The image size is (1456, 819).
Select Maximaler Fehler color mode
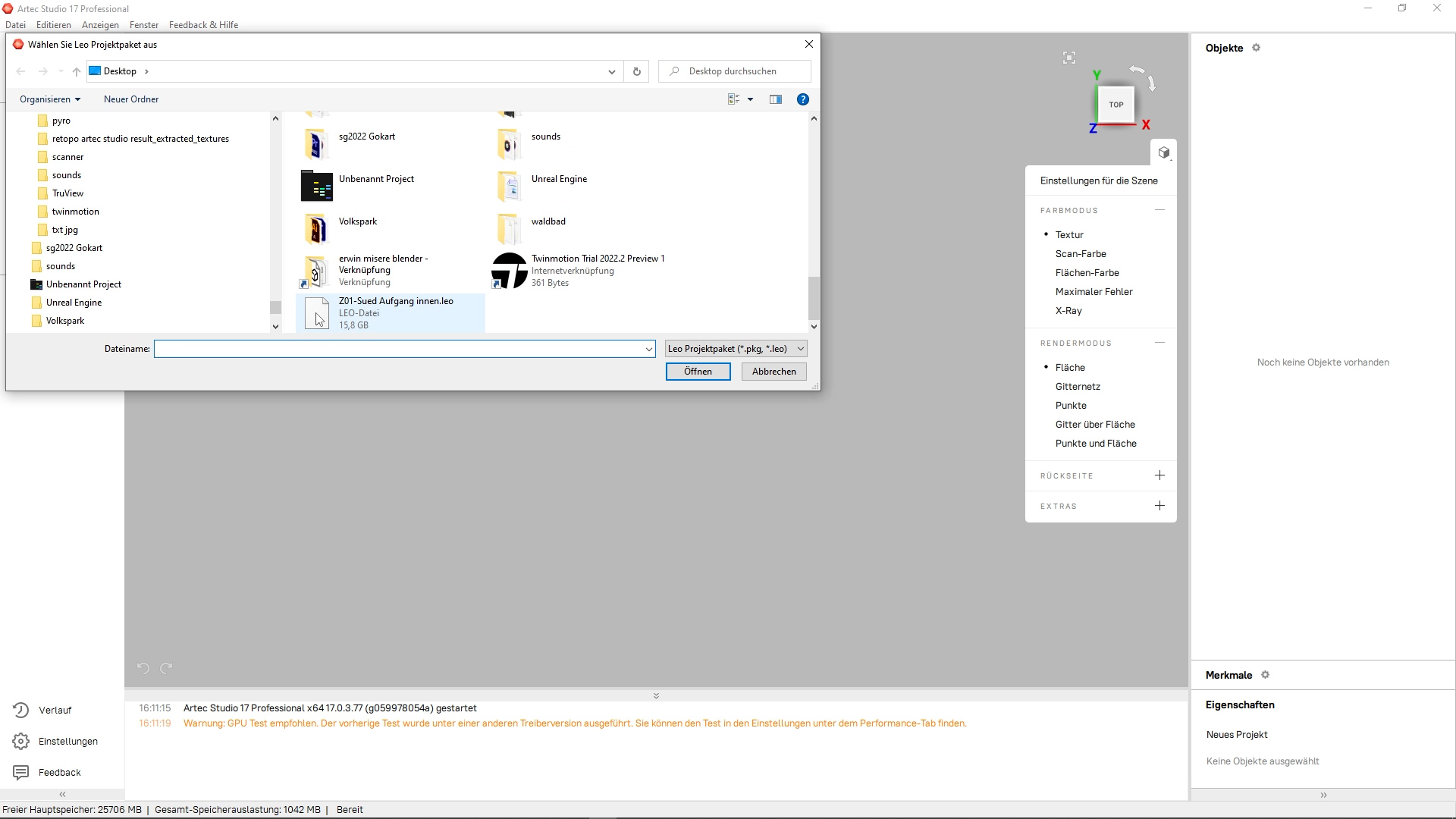point(1094,292)
